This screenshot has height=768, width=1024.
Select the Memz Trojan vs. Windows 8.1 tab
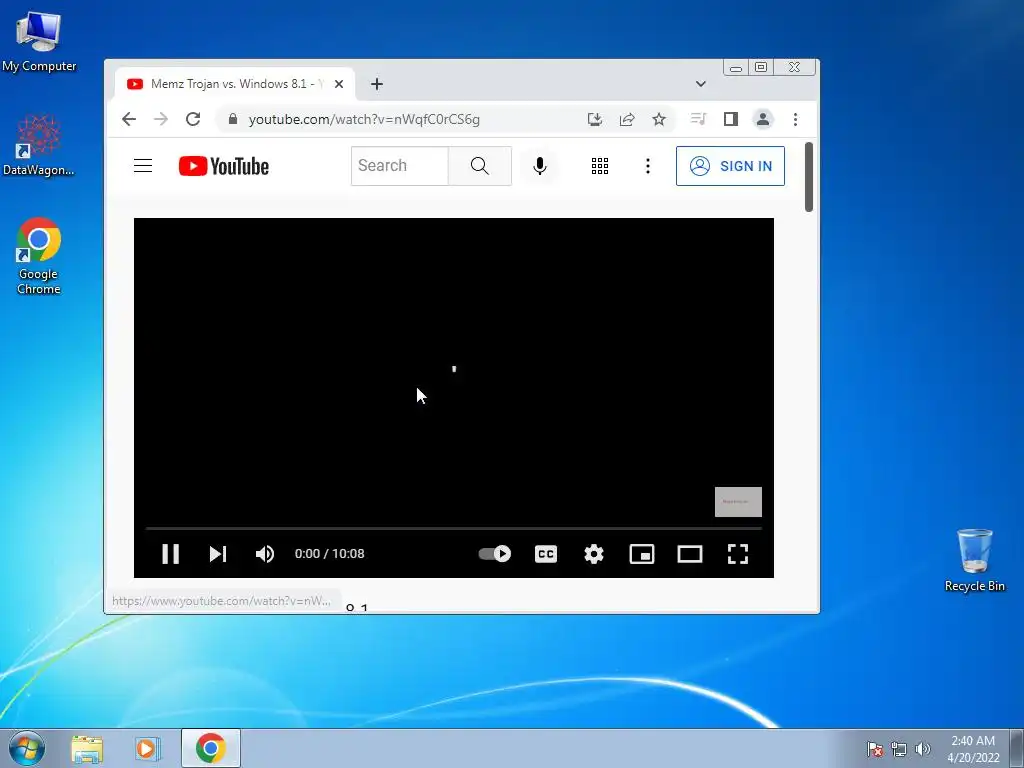pos(234,84)
